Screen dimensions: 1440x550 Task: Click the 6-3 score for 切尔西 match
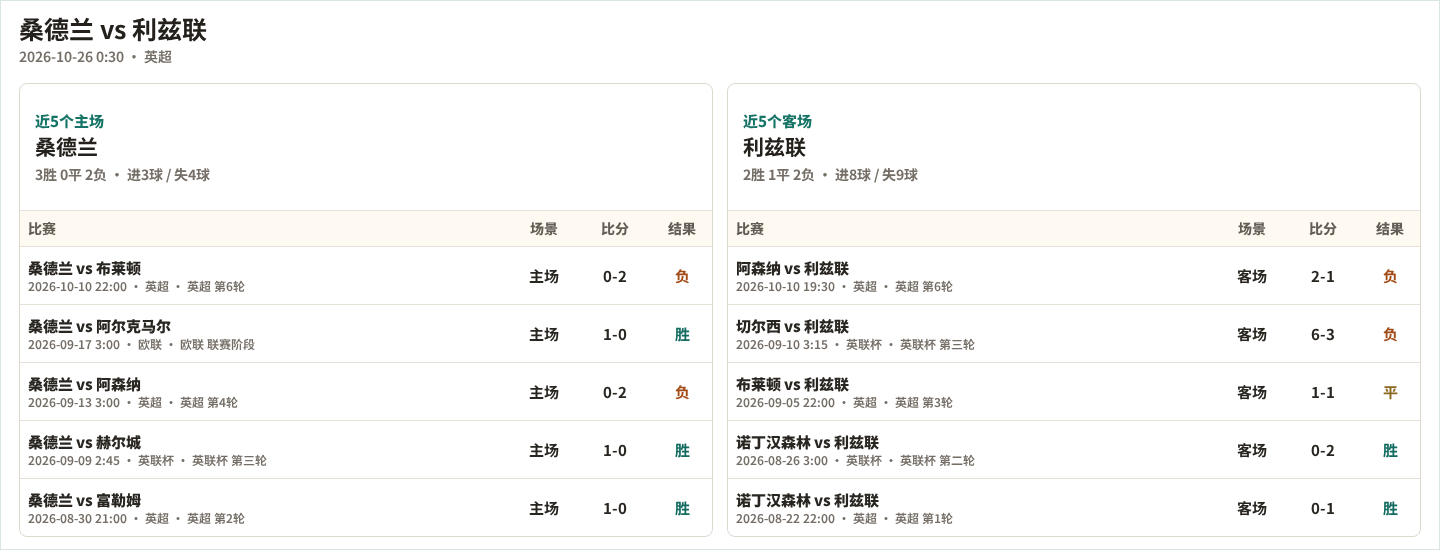coord(1323,334)
